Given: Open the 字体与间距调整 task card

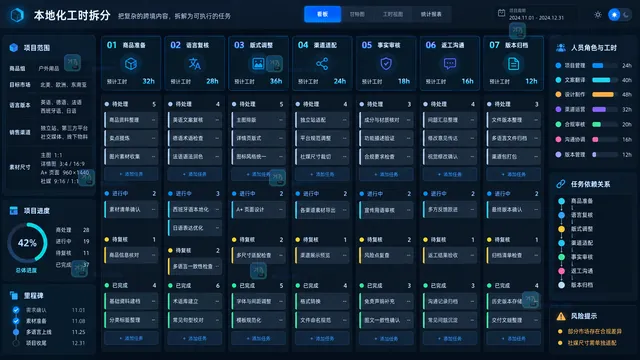Looking at the screenshot, I should [x=258, y=301].
